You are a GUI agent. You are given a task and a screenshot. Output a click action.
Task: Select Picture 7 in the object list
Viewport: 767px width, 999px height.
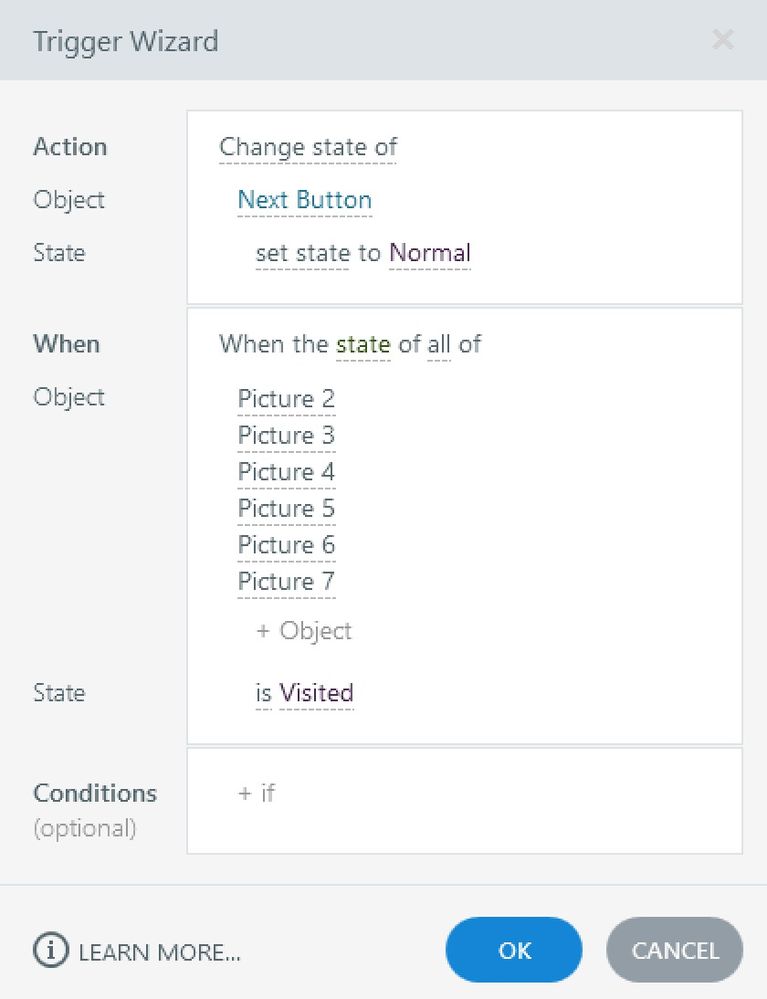(286, 581)
